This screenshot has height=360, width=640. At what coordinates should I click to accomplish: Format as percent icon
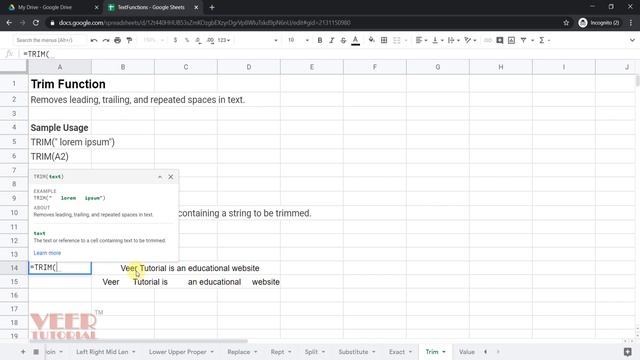click(187, 40)
